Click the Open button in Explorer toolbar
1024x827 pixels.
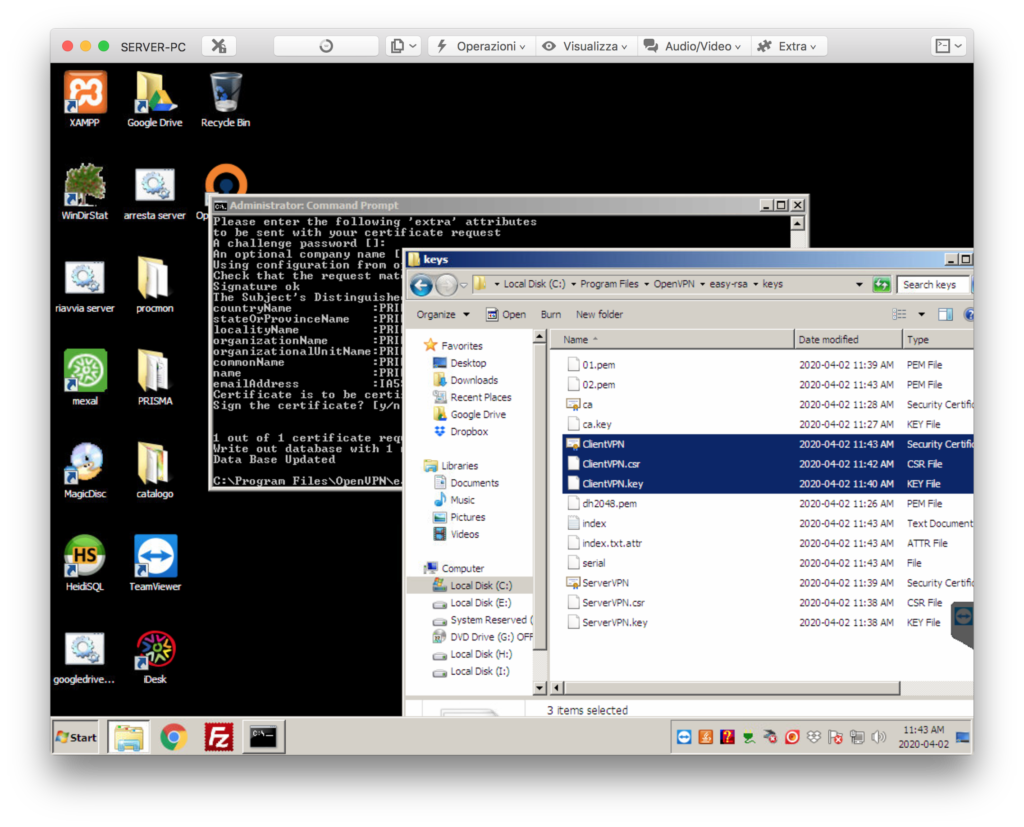click(x=506, y=315)
